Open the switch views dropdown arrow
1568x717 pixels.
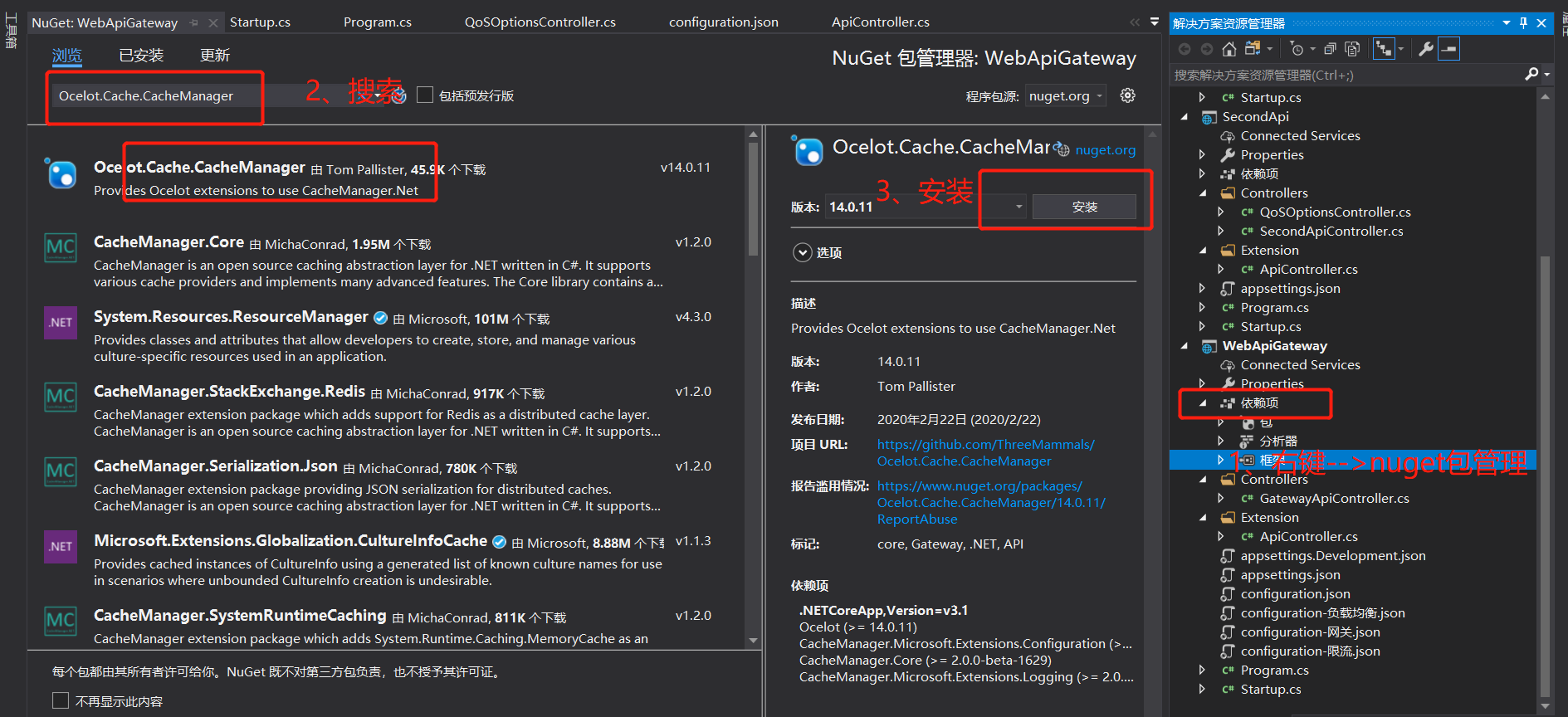pyautogui.click(x=1269, y=49)
